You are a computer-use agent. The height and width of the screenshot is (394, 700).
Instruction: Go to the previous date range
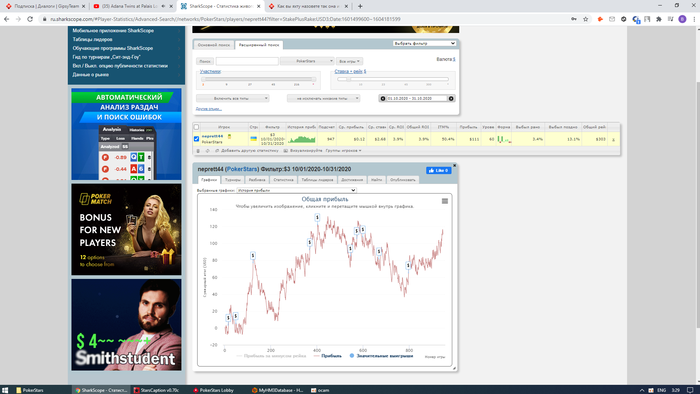pos(383,99)
